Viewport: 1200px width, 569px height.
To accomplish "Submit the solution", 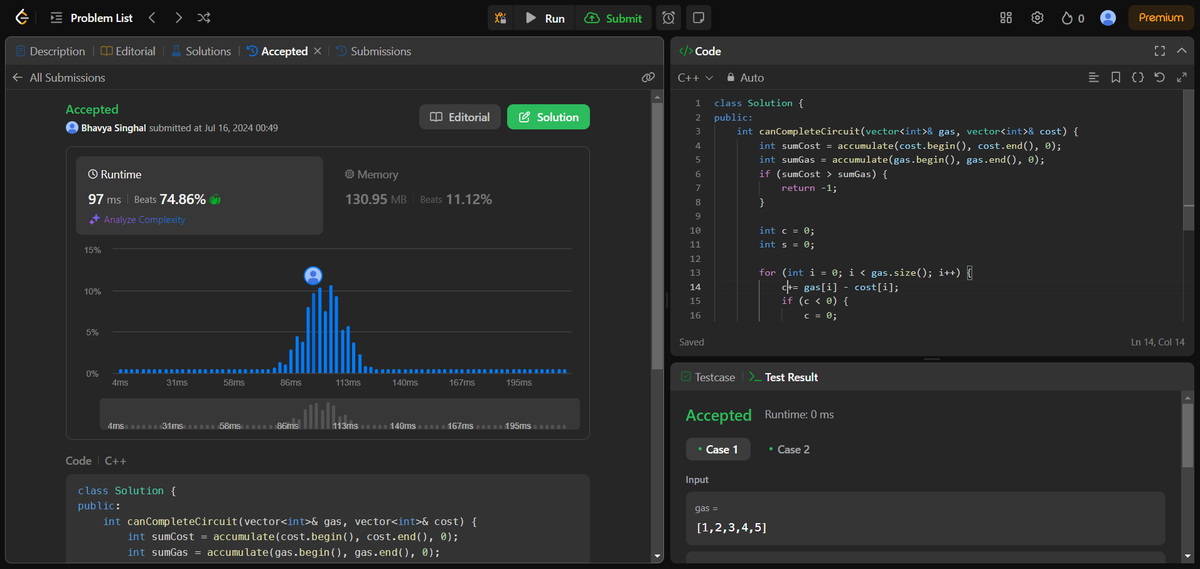I will [x=613, y=18].
